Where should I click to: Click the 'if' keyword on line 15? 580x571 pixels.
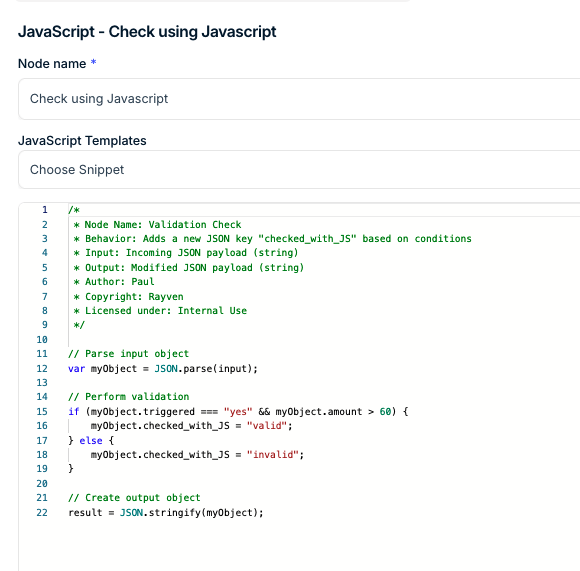coord(74,412)
